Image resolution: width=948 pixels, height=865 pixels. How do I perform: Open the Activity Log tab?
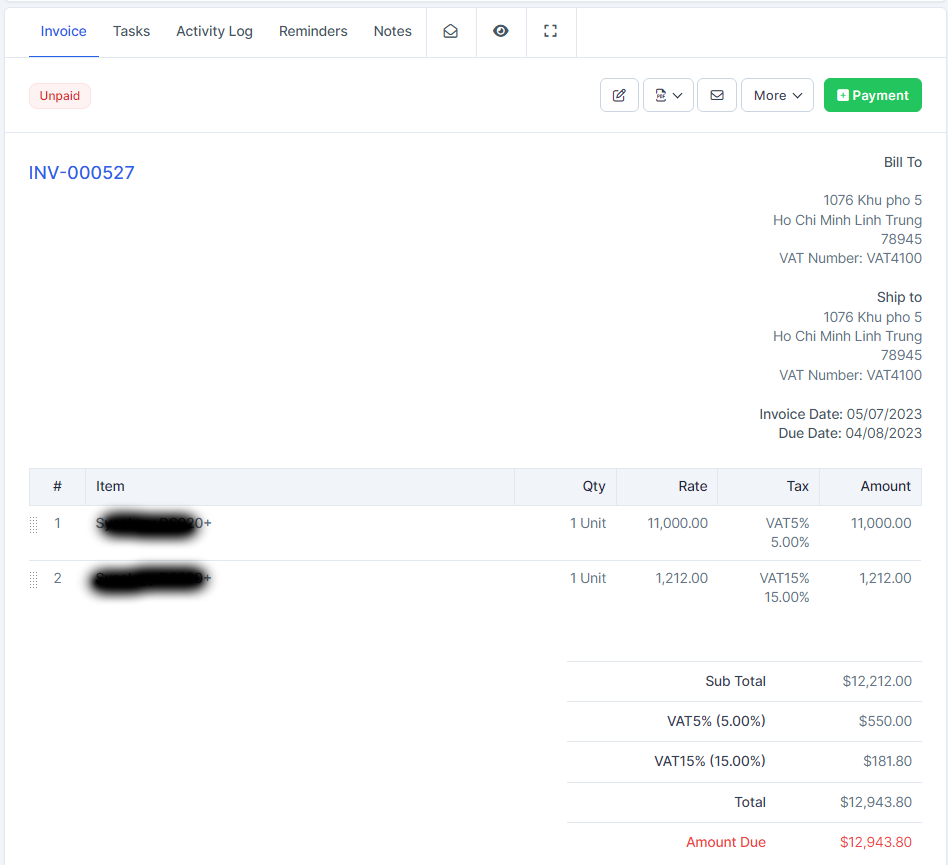(x=214, y=32)
